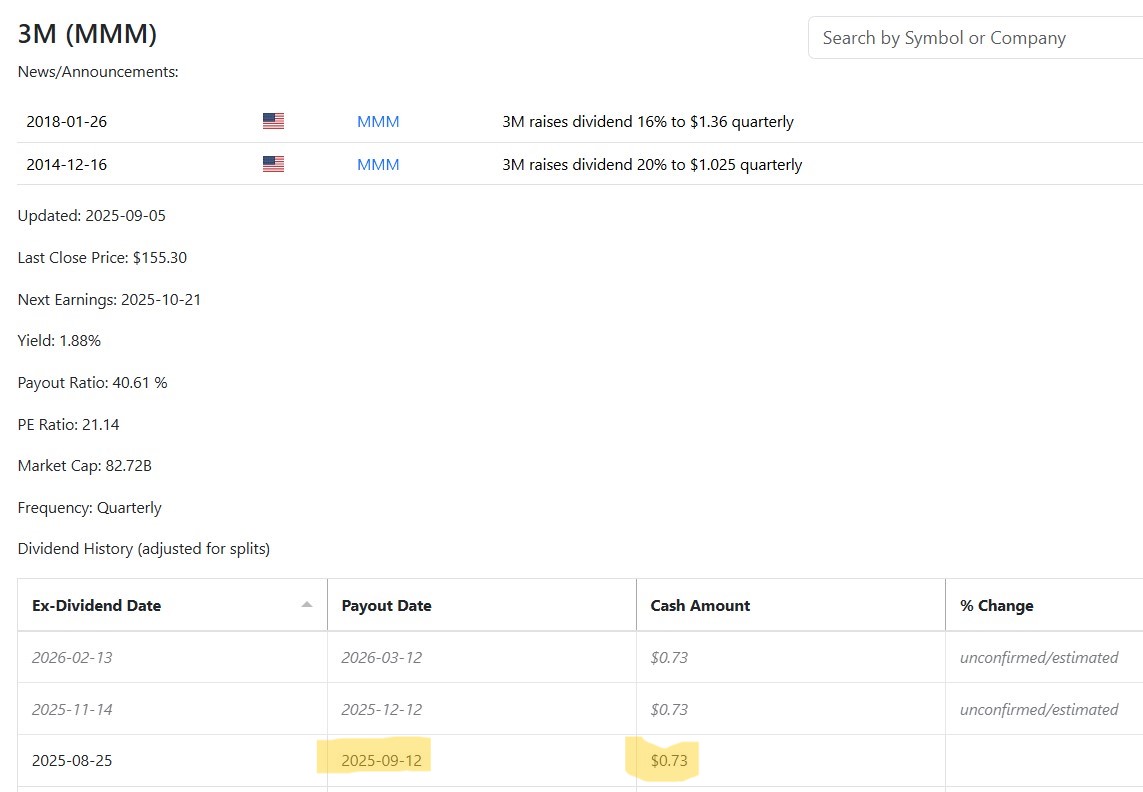
Task: Focus the Search by Symbol or Company field
Action: tap(975, 38)
